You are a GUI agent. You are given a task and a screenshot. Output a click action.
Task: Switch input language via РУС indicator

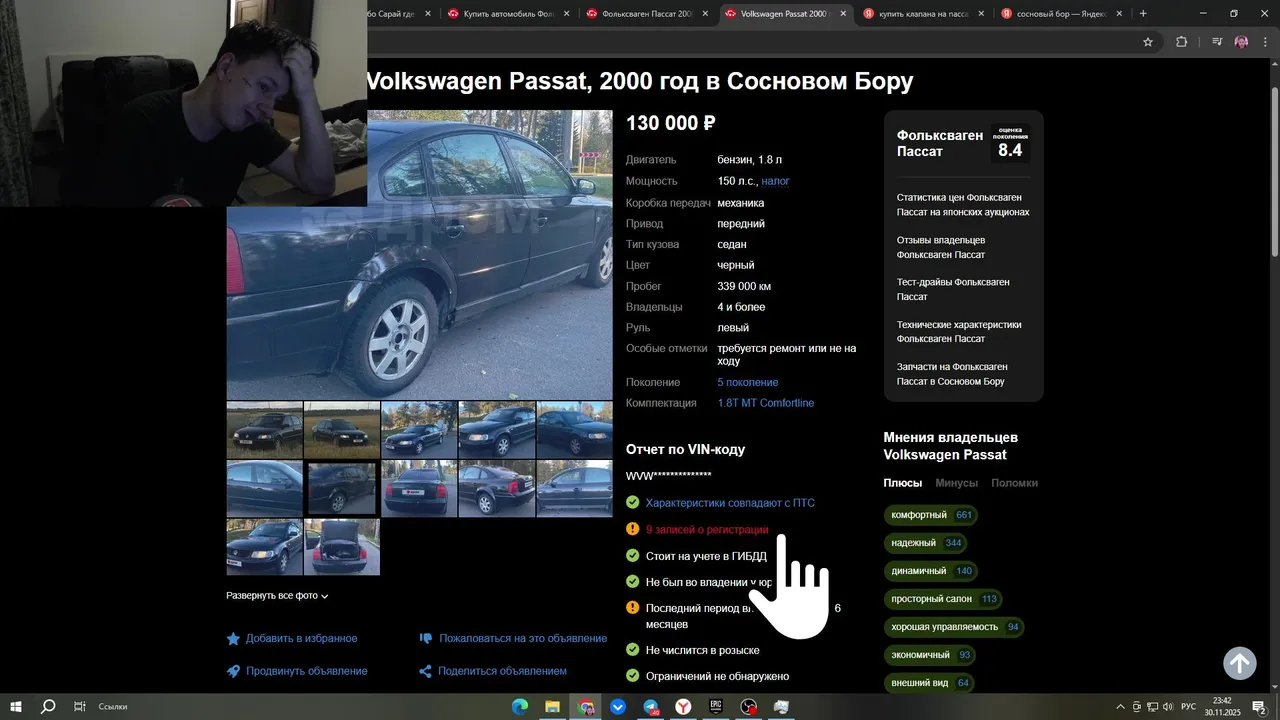[x=1189, y=707]
